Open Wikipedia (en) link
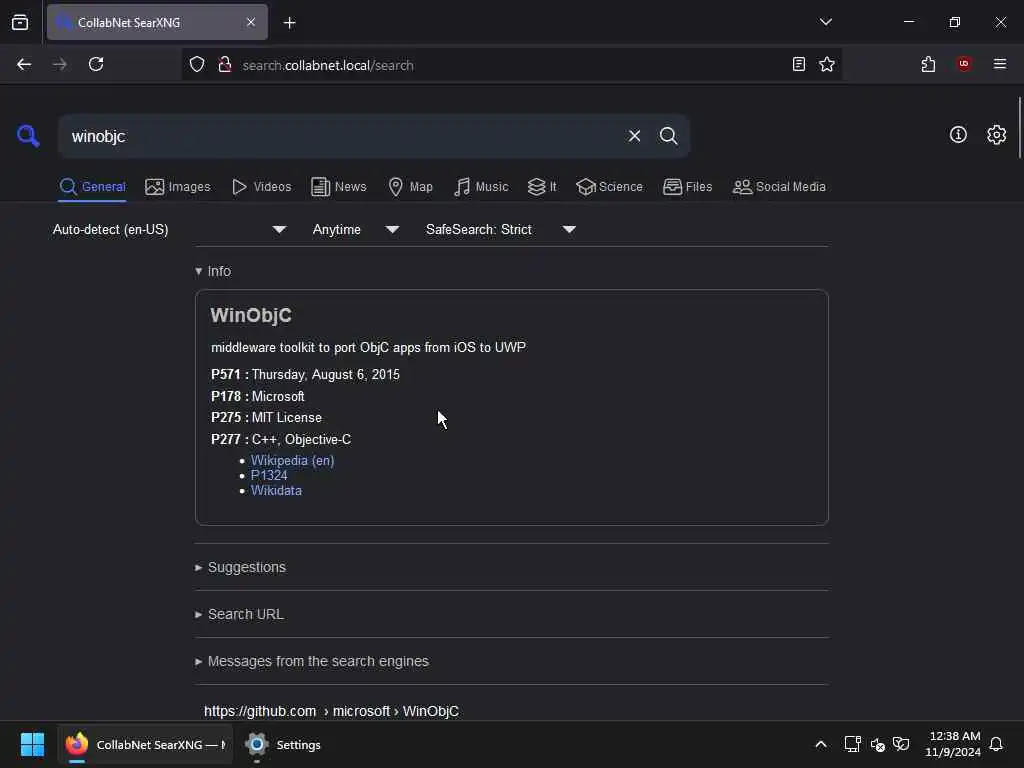 click(x=293, y=460)
